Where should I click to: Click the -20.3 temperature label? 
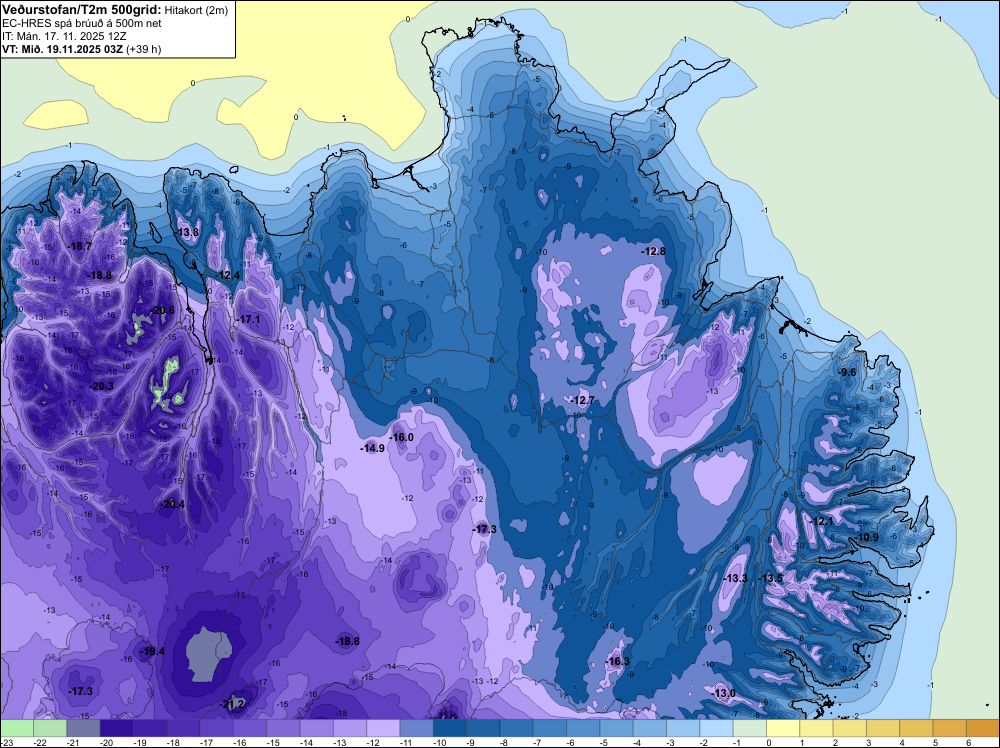point(101,386)
